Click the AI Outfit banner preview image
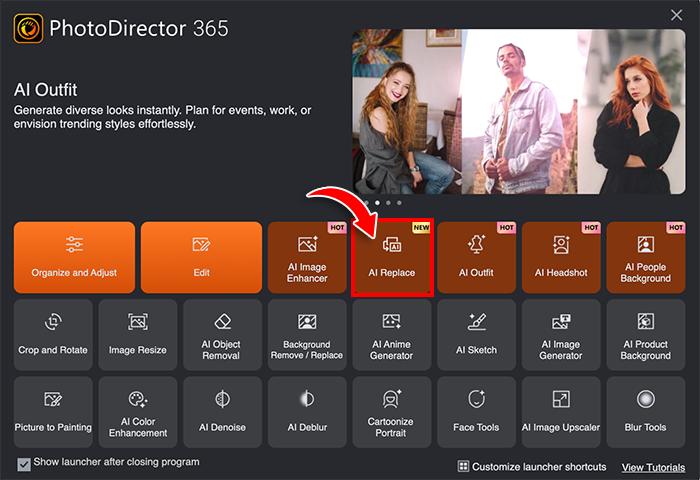The height and width of the screenshot is (480, 700). [x=518, y=110]
